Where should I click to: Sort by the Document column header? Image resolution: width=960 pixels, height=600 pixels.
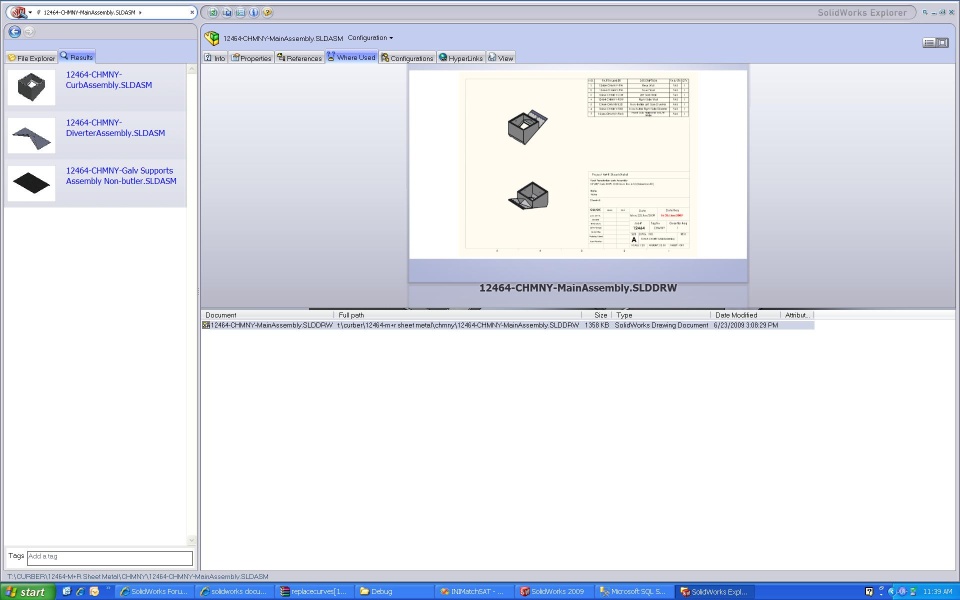(268, 315)
